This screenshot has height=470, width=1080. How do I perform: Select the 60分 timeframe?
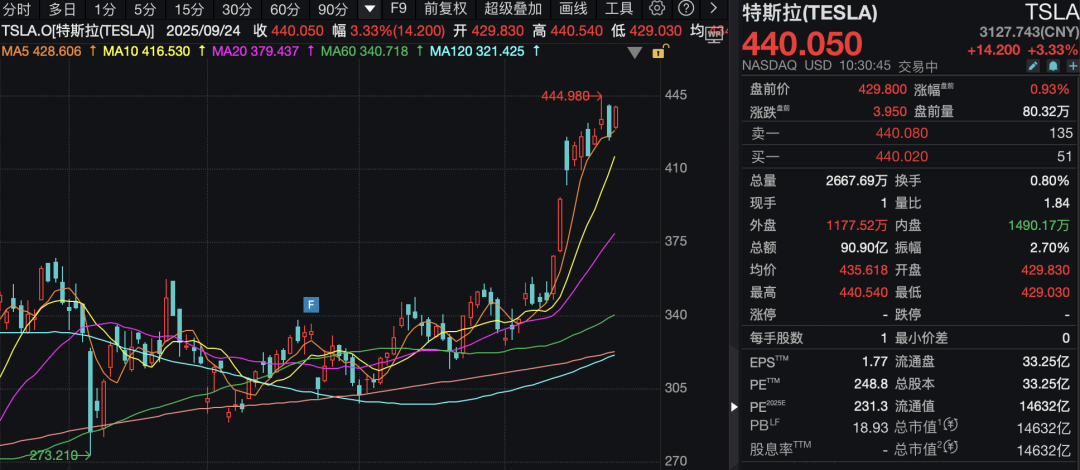click(283, 9)
